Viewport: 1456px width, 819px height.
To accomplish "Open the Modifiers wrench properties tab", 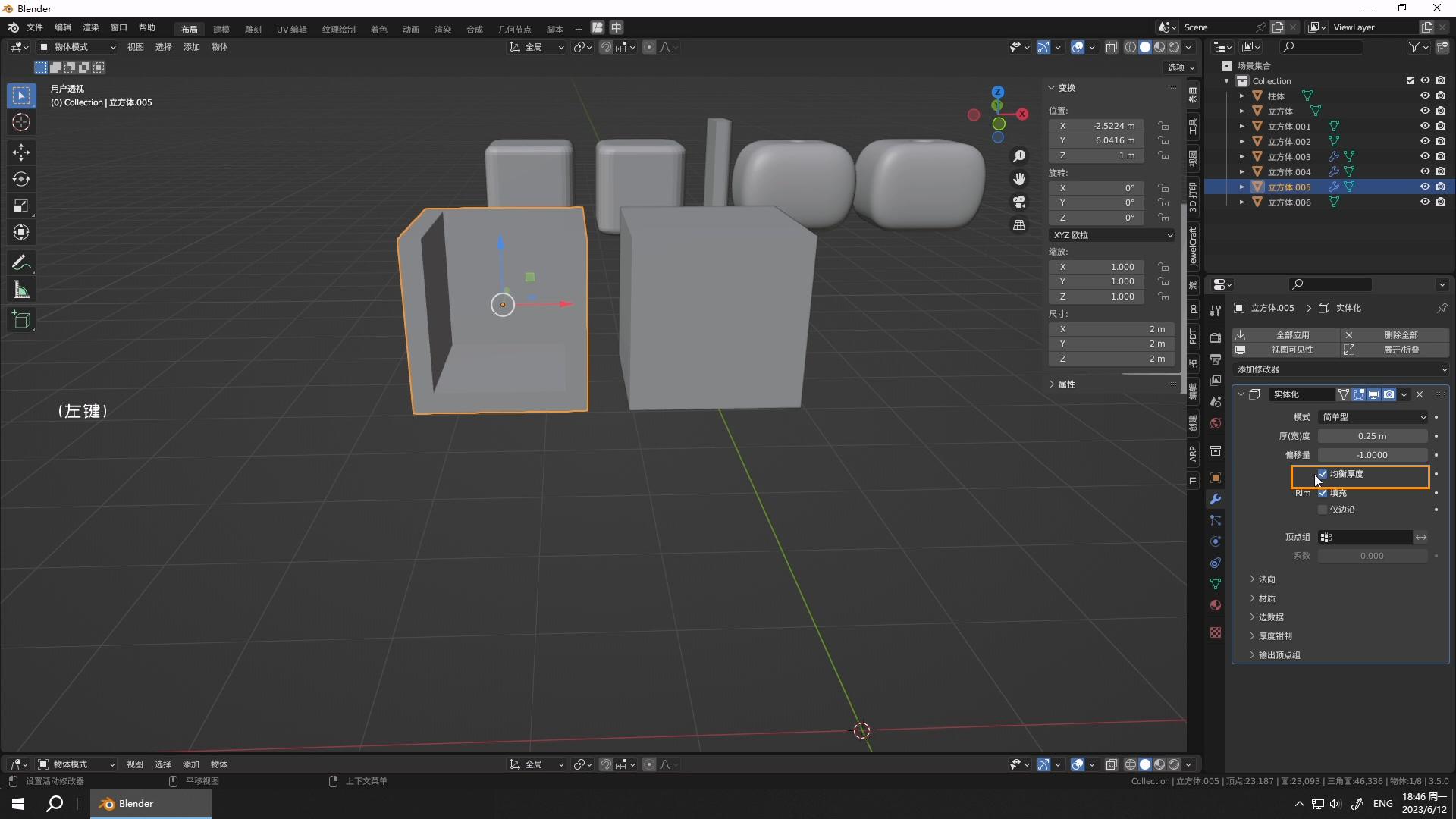I will (1216, 499).
